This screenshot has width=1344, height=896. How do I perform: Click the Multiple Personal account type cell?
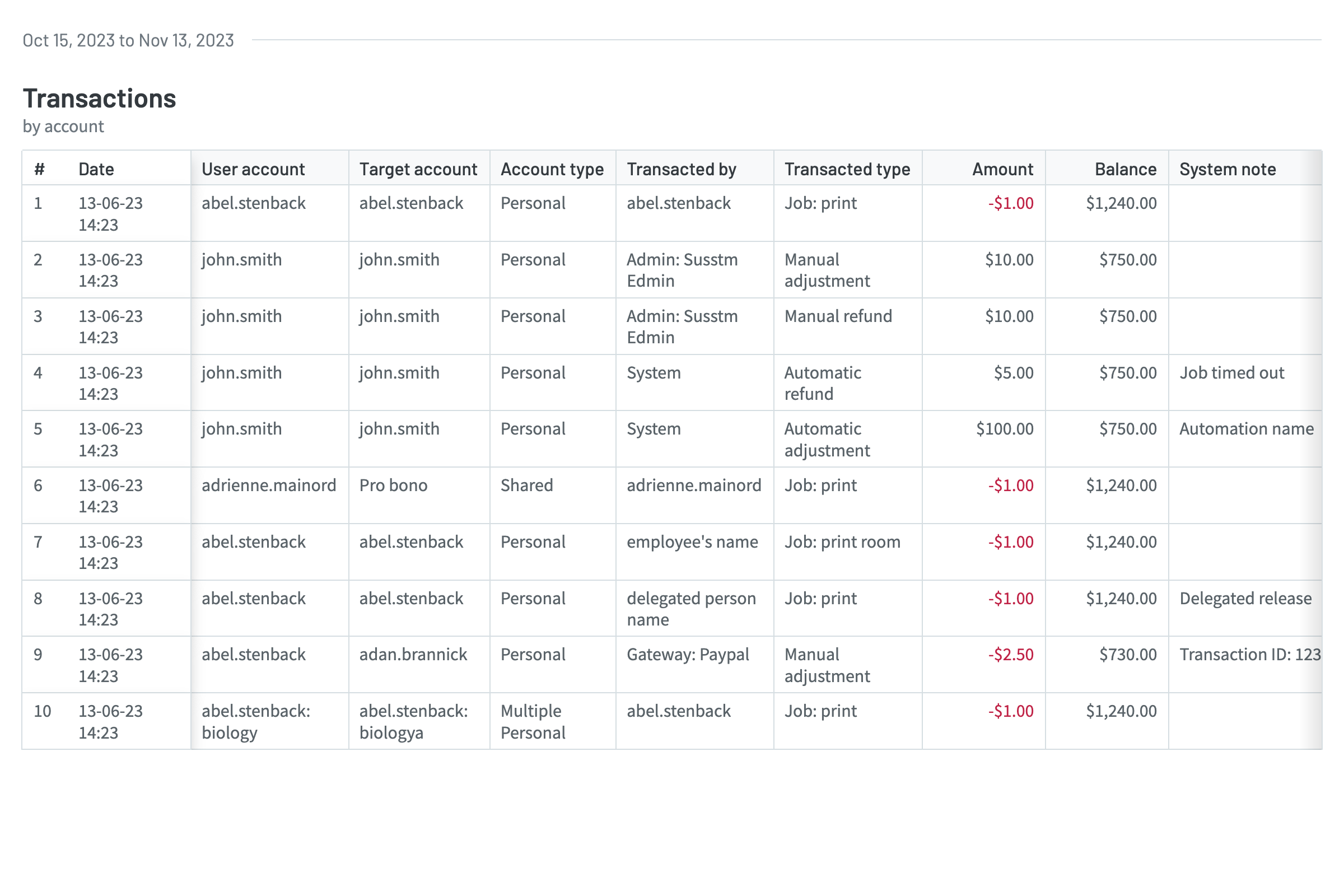pos(533,721)
